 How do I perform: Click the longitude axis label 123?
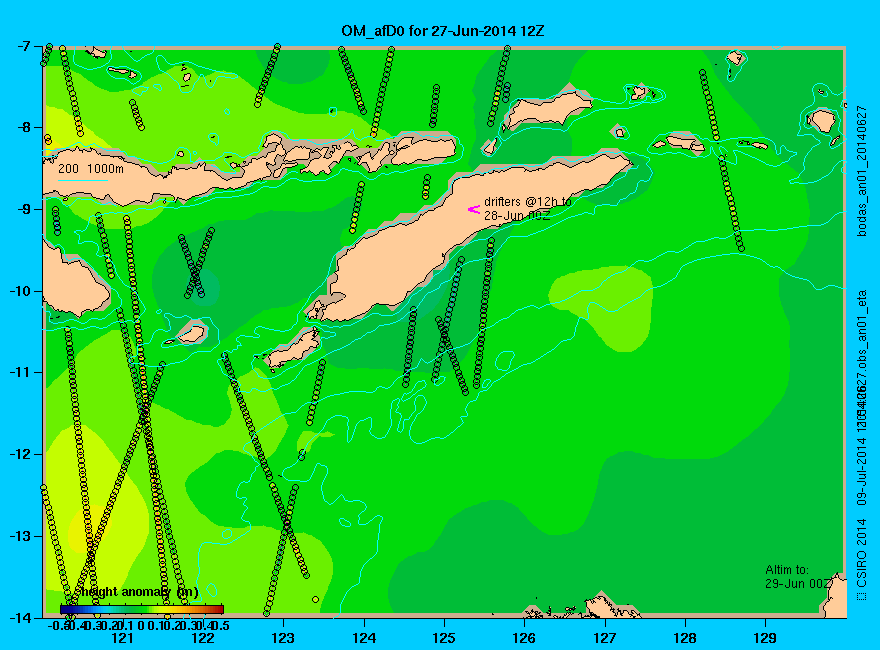tap(283, 638)
